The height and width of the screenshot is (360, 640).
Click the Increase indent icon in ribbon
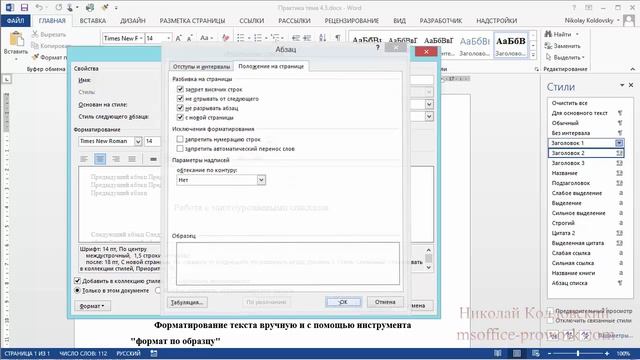pyautogui.click(x=307, y=38)
